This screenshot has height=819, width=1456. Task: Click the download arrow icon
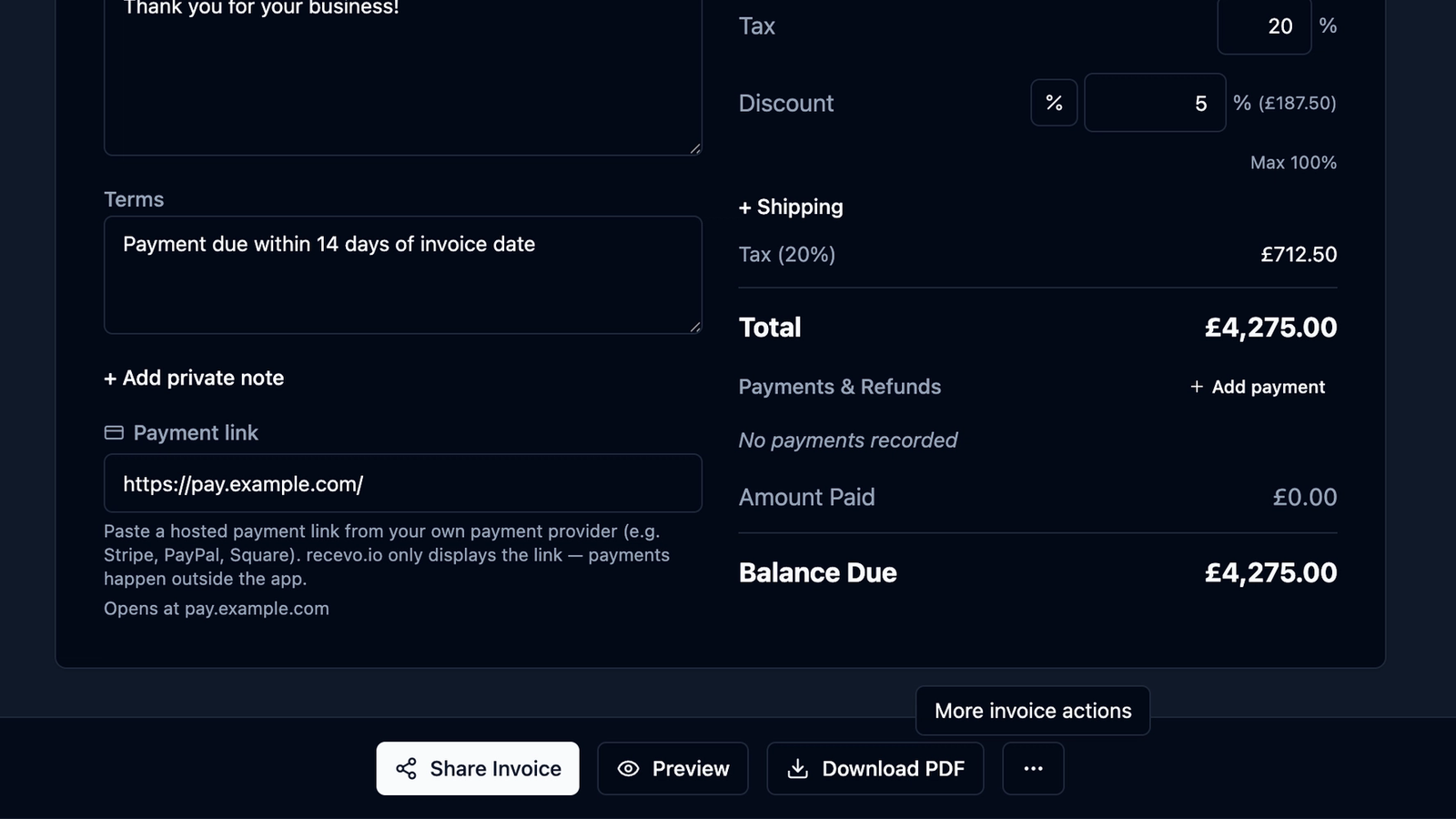point(797,769)
